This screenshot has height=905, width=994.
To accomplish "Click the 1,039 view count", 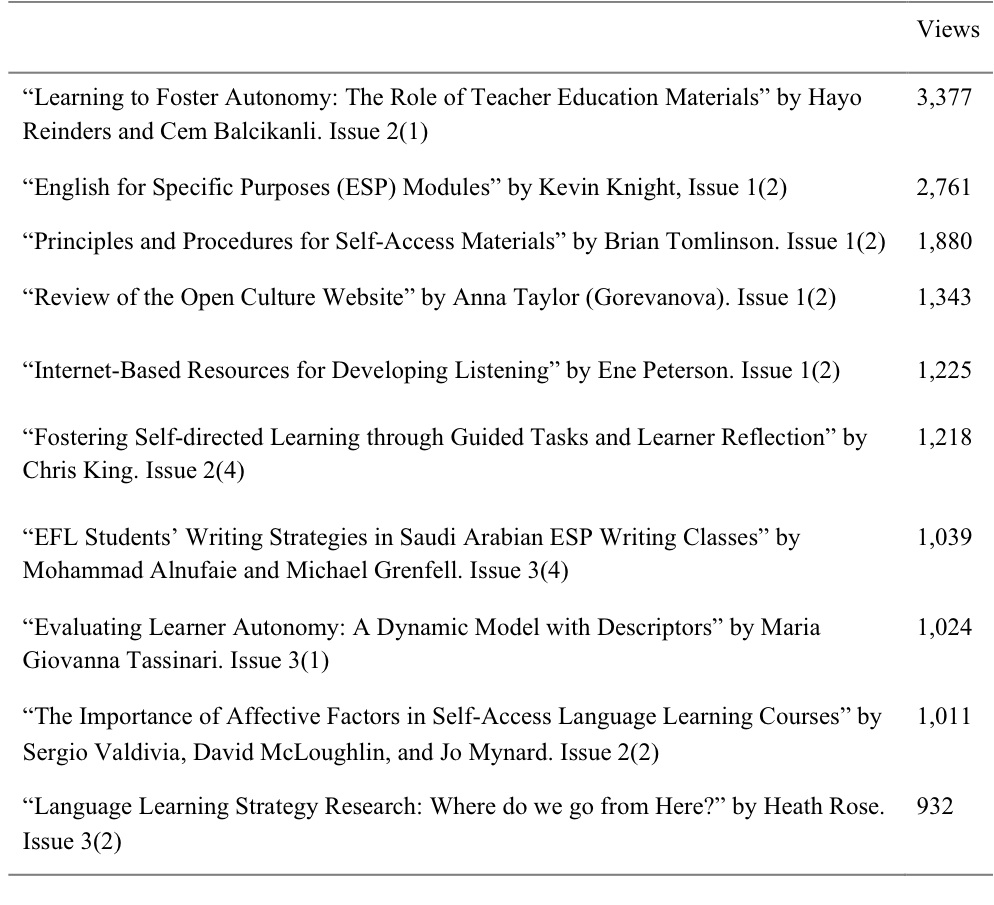I will [x=943, y=538].
